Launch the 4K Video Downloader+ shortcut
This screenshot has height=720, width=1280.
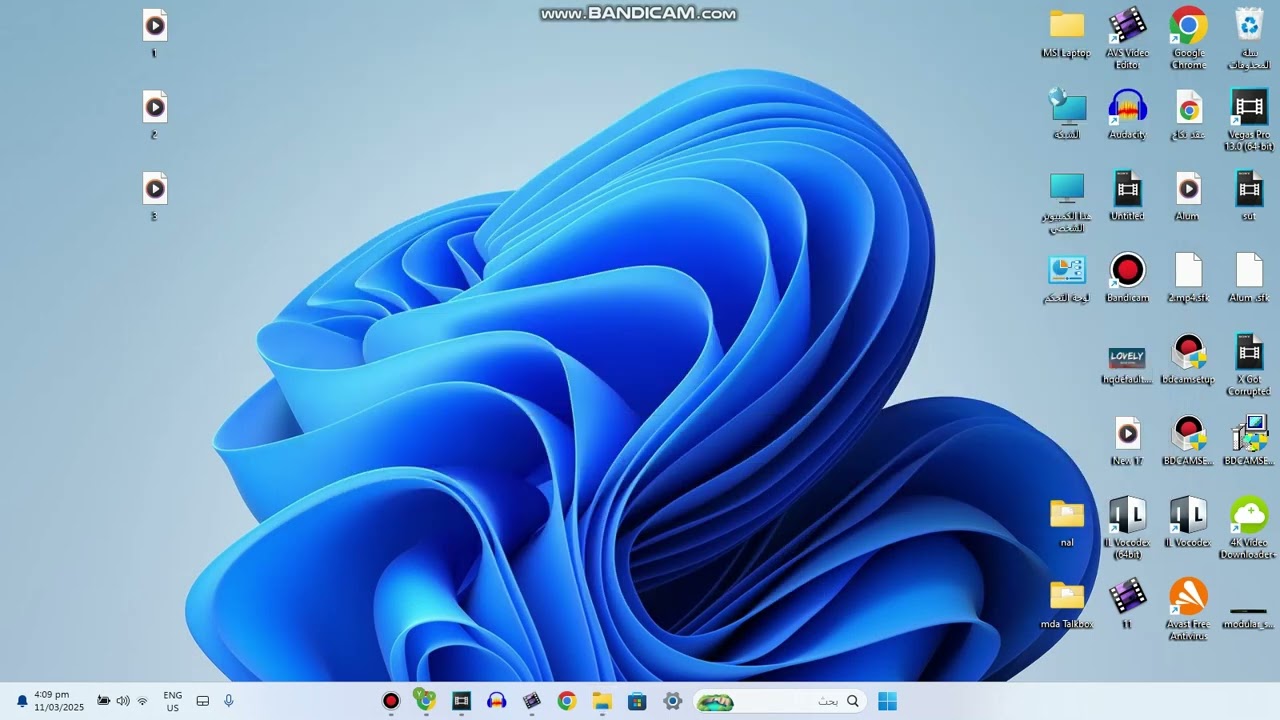pyautogui.click(x=1249, y=528)
